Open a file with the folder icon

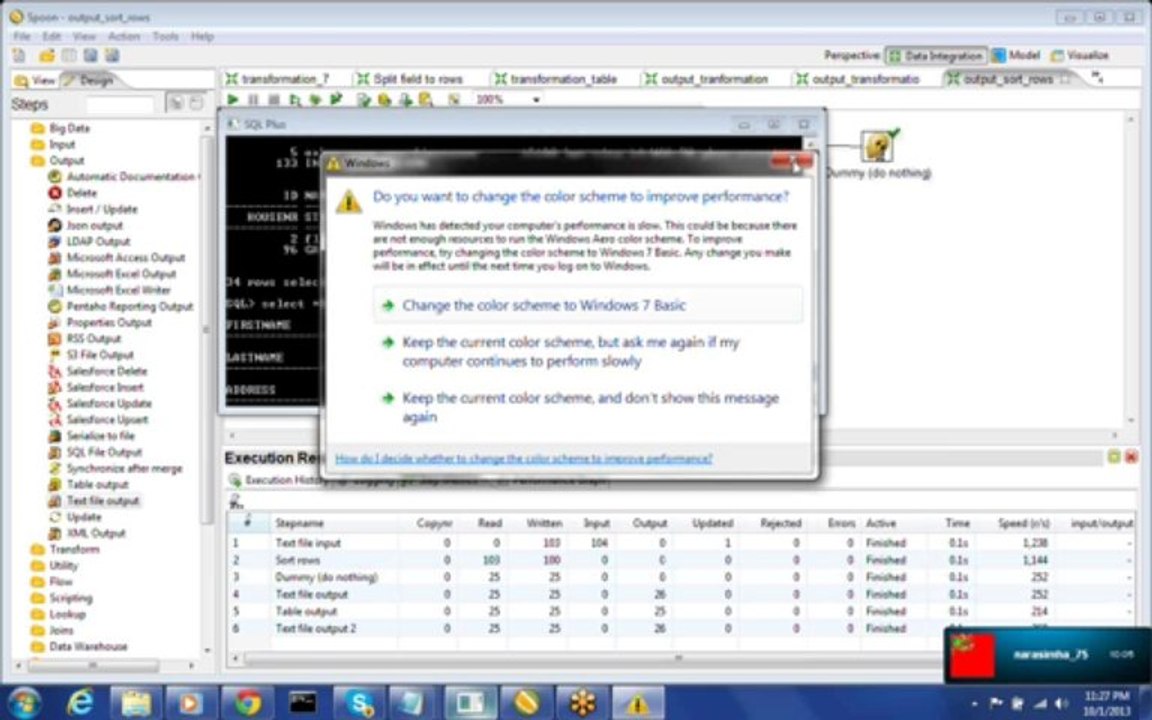47,56
